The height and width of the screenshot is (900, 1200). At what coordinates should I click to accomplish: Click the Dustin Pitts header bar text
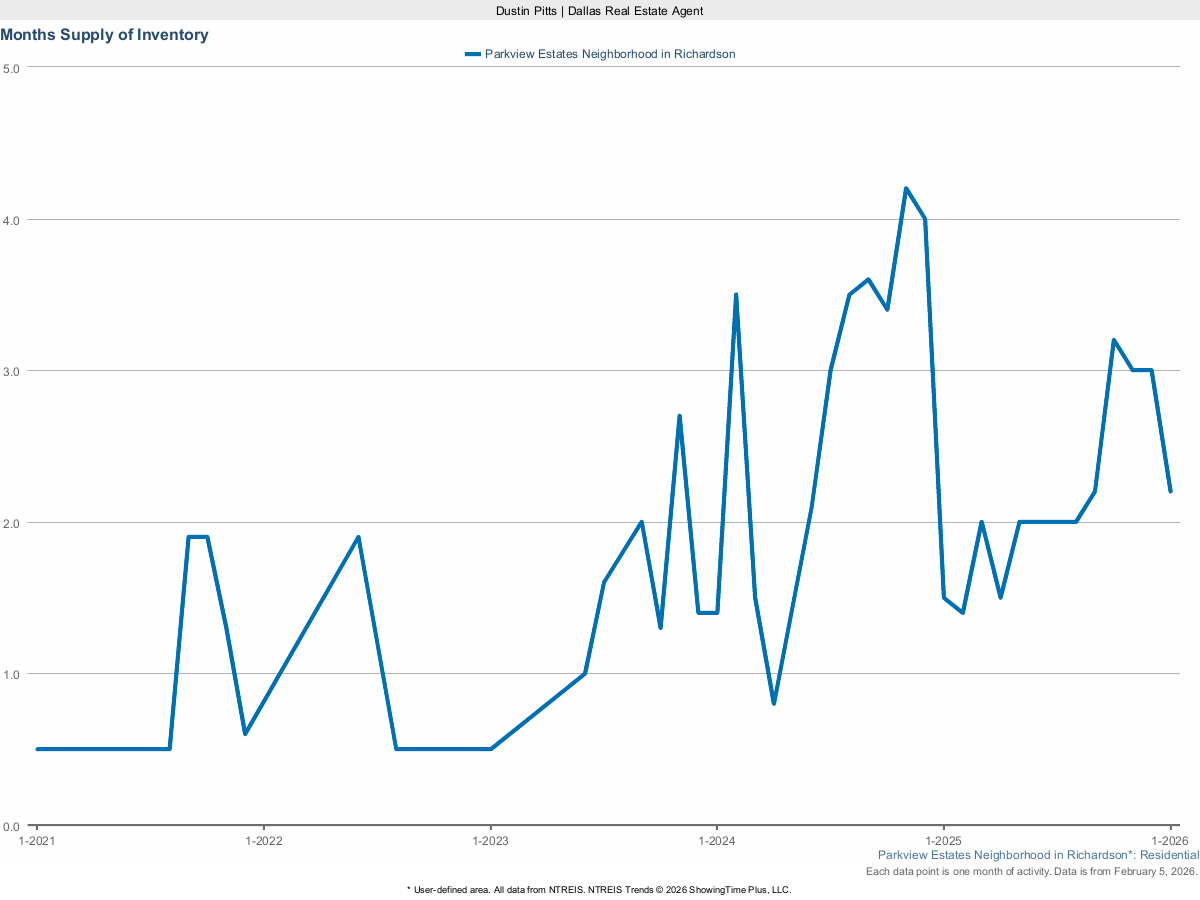pyautogui.click(x=599, y=11)
